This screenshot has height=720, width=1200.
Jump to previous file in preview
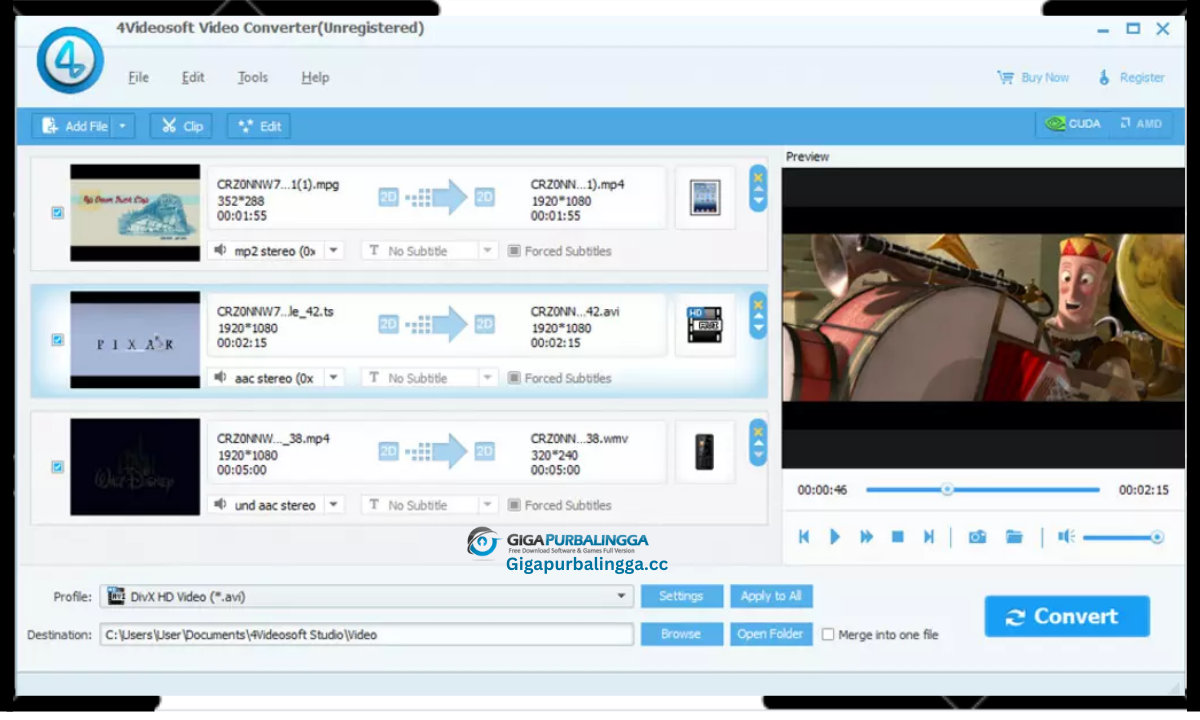point(804,537)
